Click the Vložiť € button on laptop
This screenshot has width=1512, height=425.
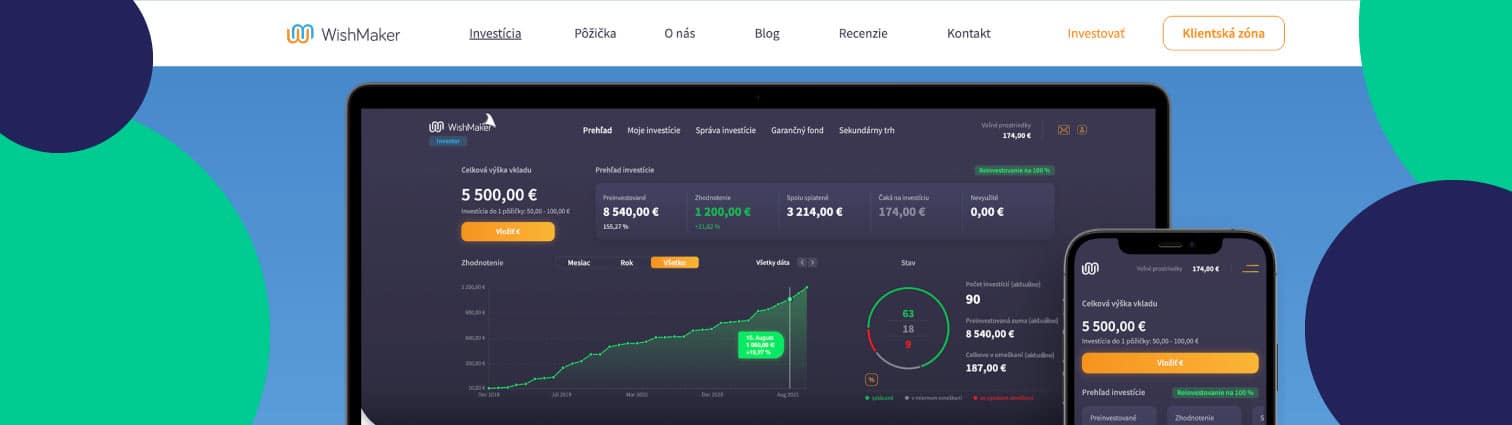508,232
